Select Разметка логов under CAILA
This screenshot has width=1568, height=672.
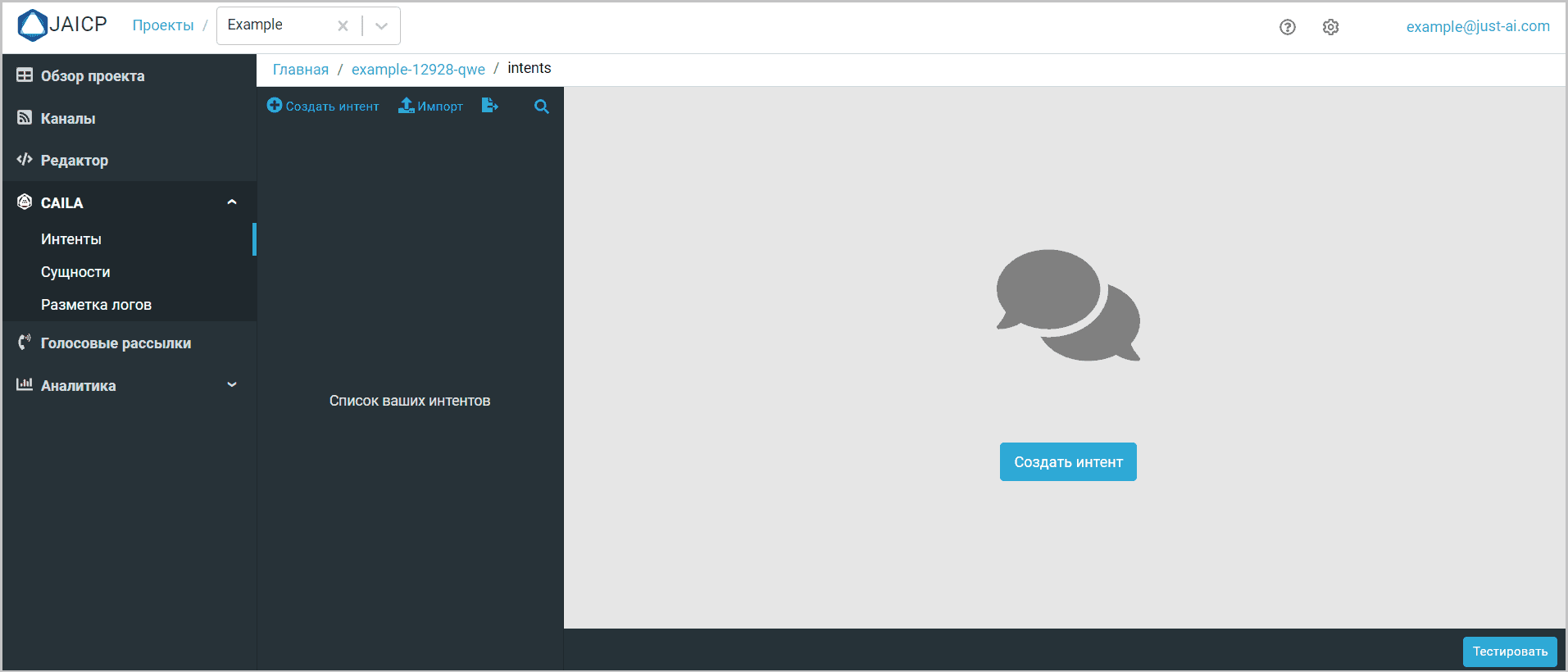(96, 305)
